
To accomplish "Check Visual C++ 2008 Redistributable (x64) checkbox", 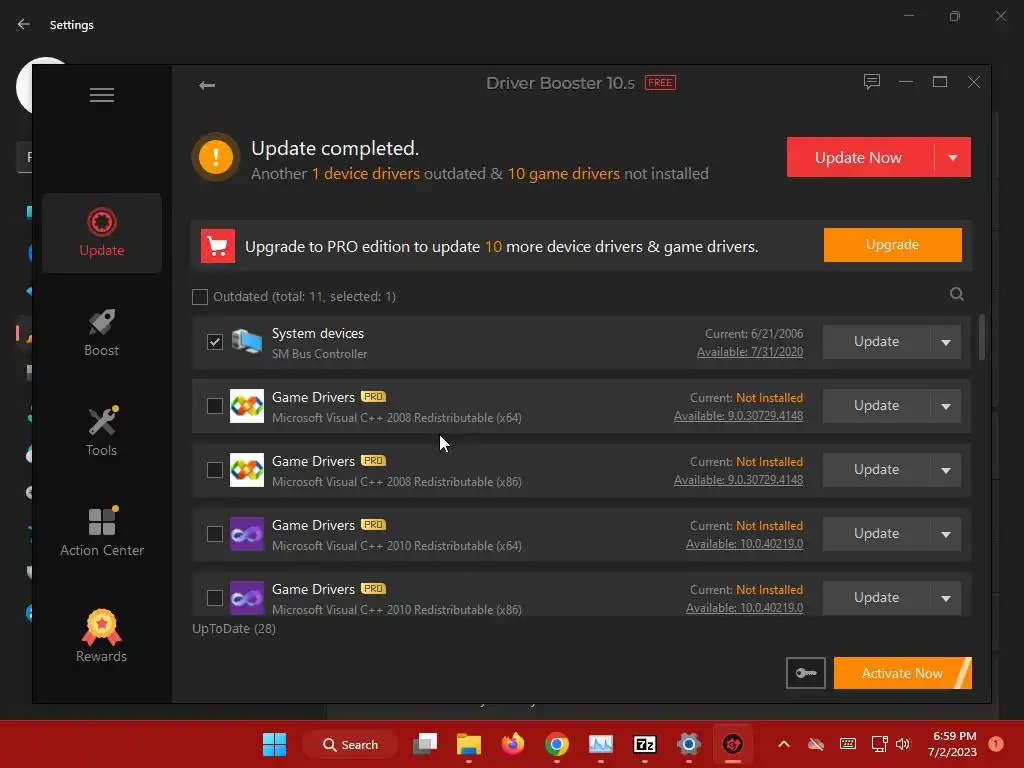I will pos(215,406).
